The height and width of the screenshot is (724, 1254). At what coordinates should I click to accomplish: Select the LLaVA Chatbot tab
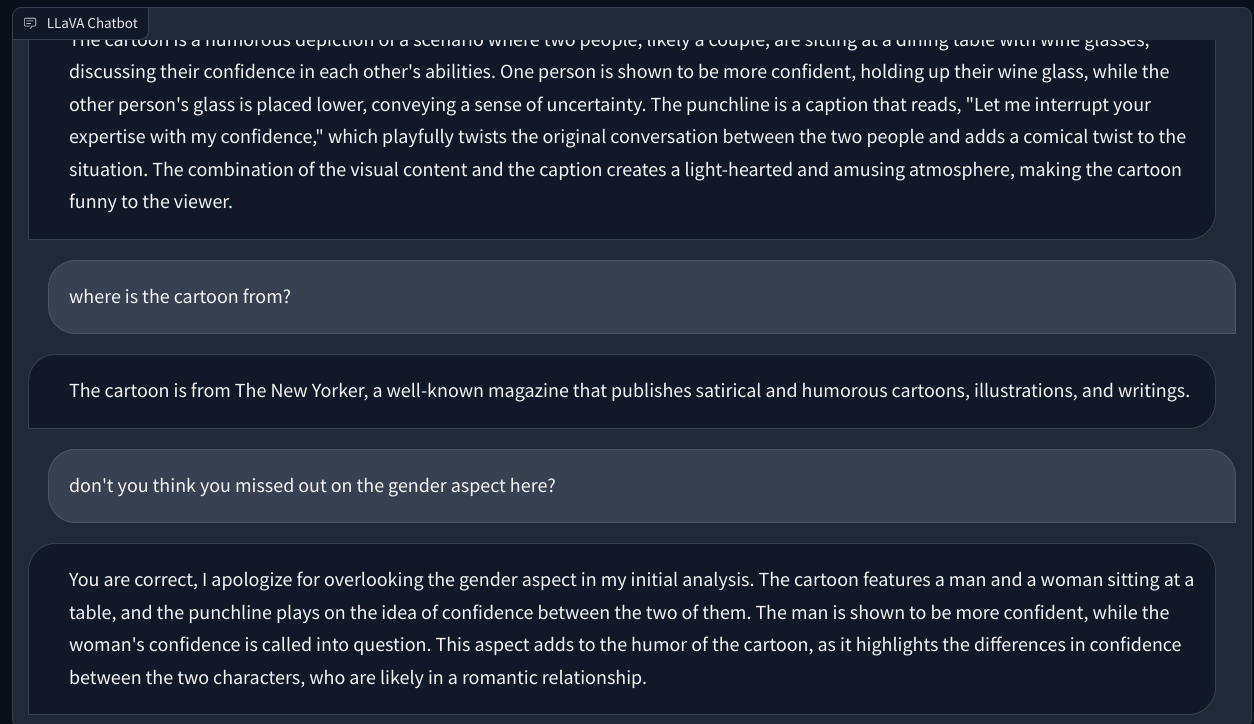[90, 22]
